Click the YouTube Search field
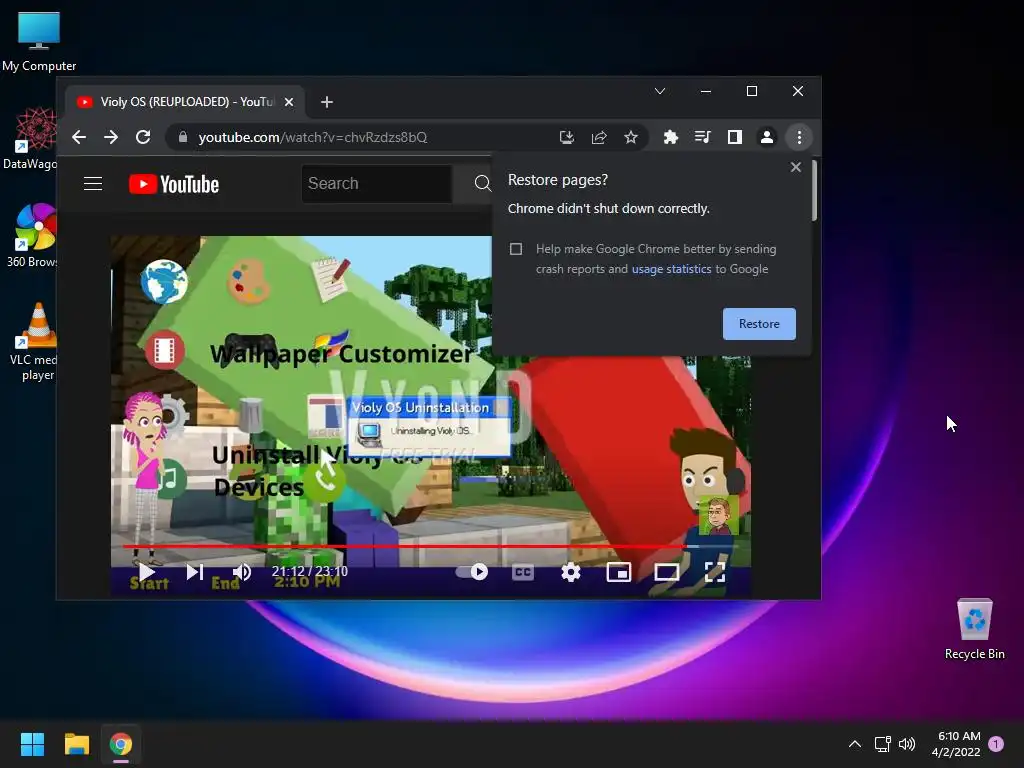 coord(377,184)
